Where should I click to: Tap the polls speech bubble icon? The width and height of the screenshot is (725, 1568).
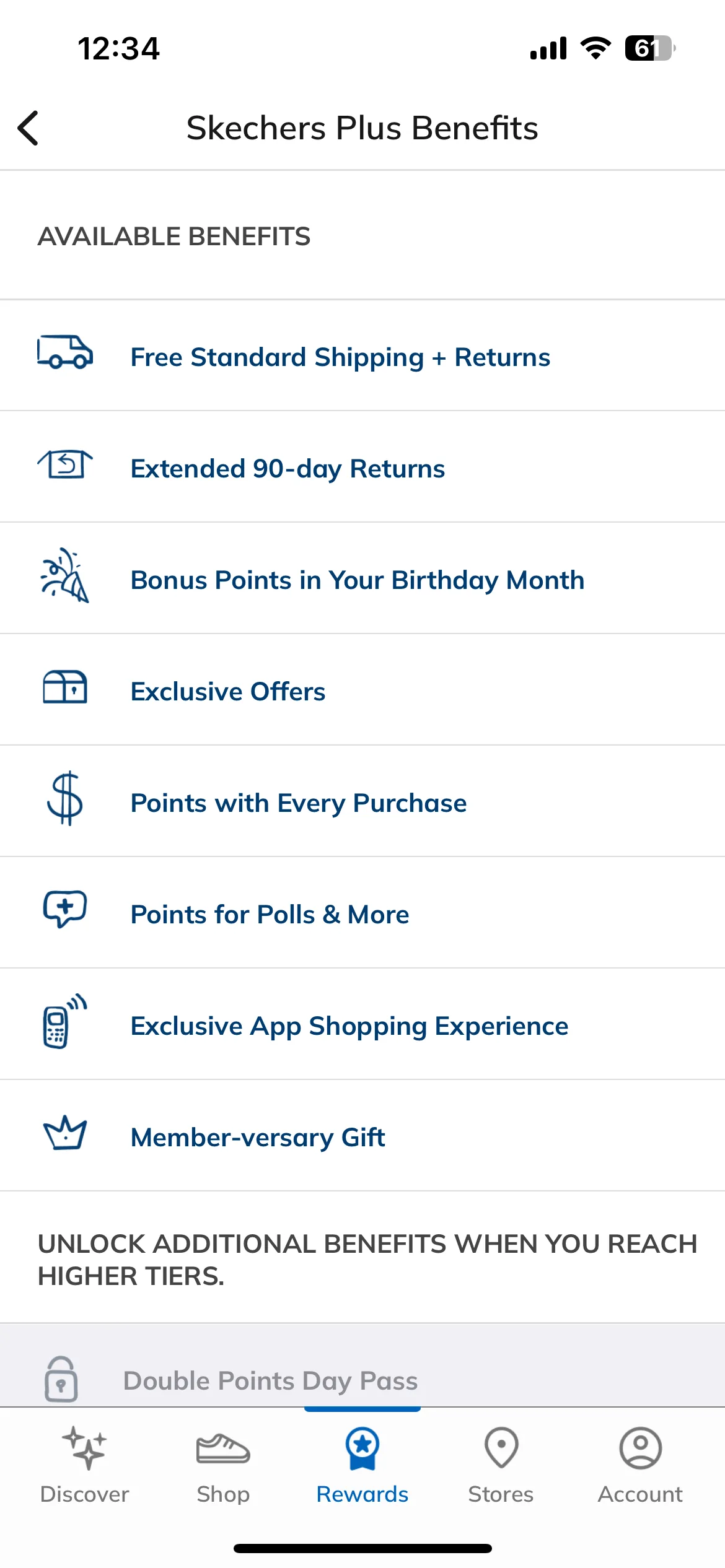[x=65, y=909]
